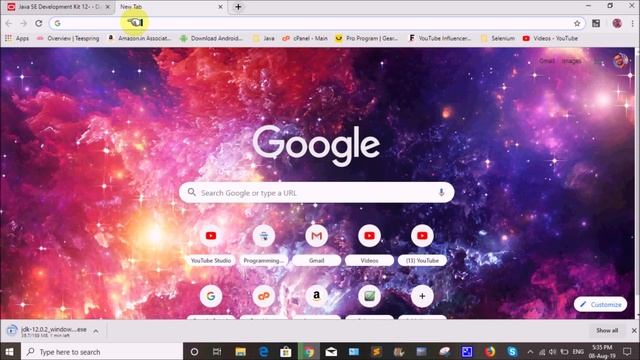Open the Apps bookmarks shortcut
640x360 pixels.
coord(17,38)
